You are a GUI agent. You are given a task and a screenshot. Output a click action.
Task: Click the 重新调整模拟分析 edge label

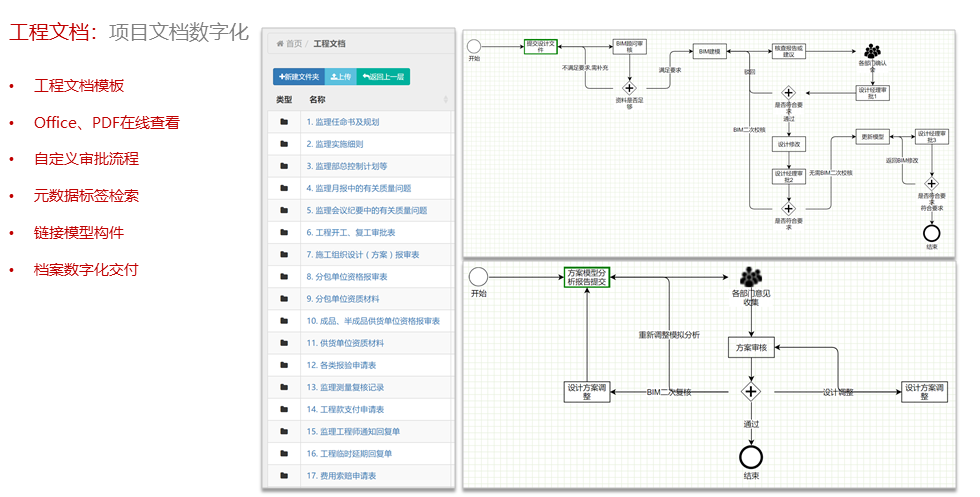[x=669, y=335]
